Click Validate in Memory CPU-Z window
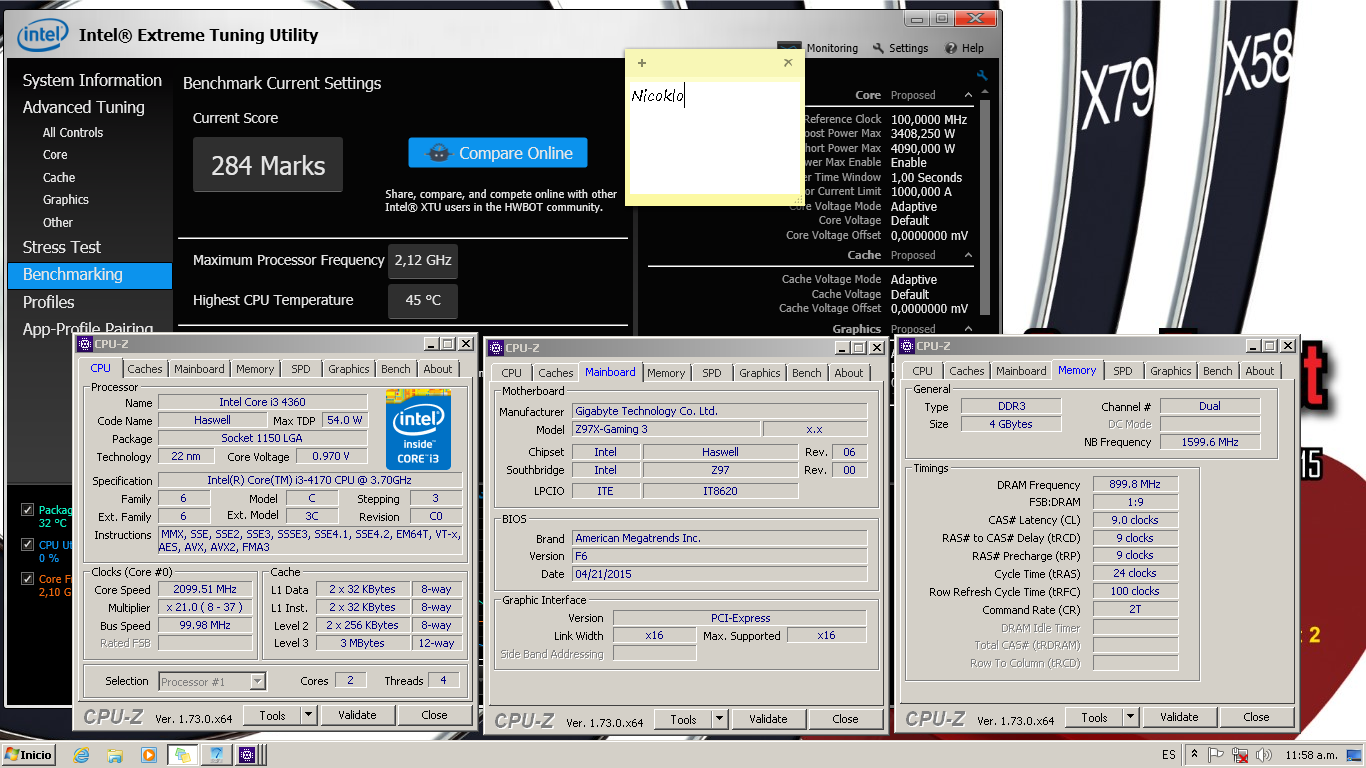 tap(1179, 717)
